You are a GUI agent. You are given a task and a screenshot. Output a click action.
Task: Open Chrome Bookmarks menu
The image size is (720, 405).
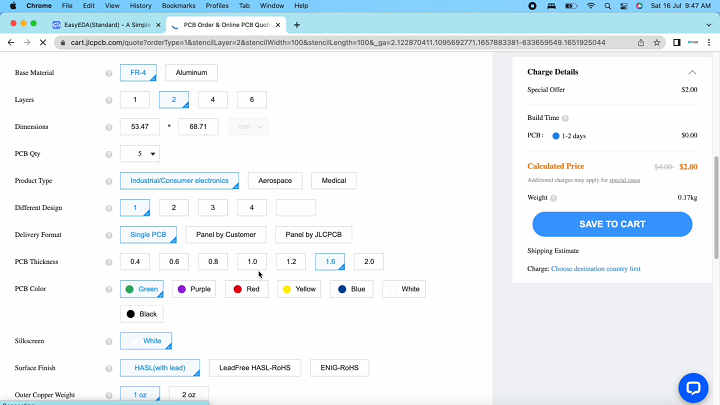179,6
